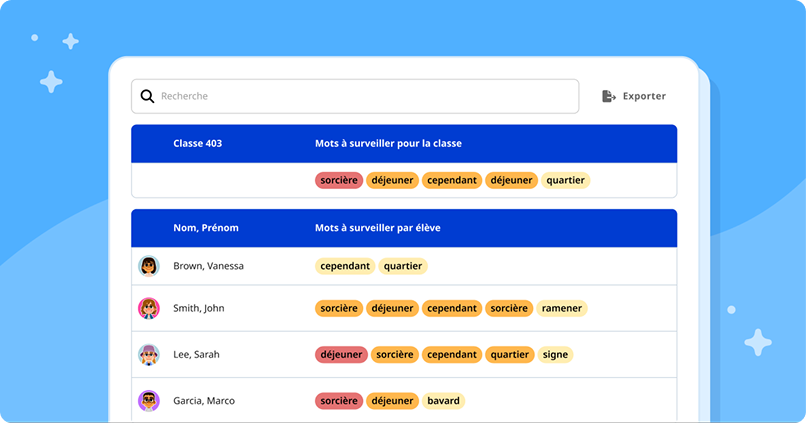Open Vanessa Brown's avatar
The width and height of the screenshot is (806, 424).
[149, 266]
